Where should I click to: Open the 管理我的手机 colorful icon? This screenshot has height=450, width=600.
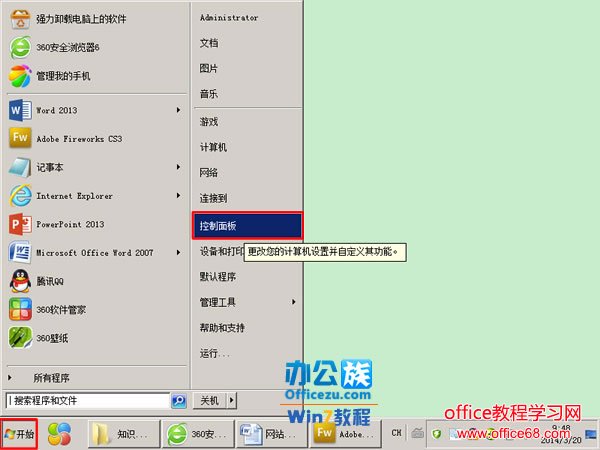(20, 76)
